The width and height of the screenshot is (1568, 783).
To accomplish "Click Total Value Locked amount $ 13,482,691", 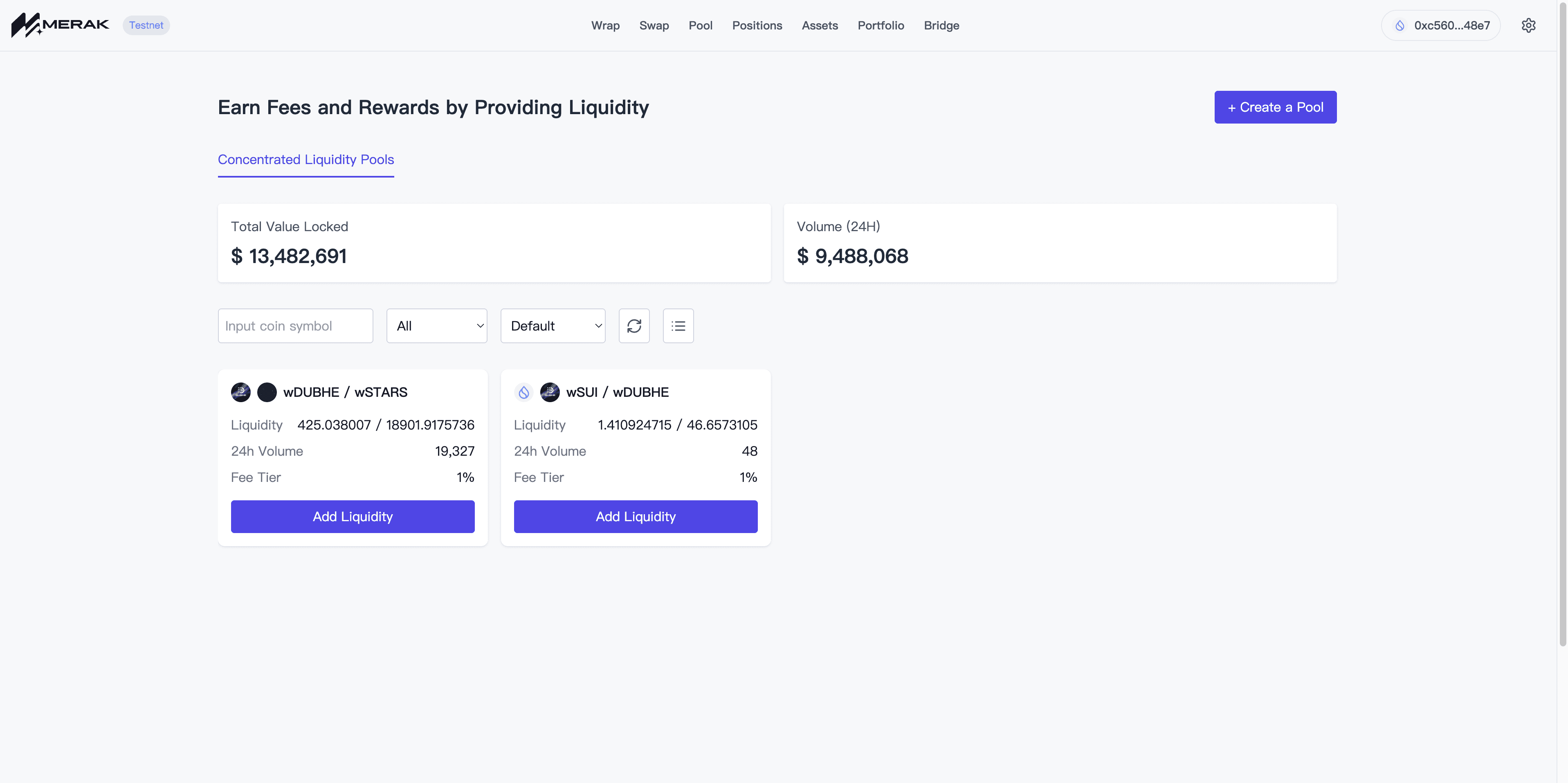I will [288, 256].
